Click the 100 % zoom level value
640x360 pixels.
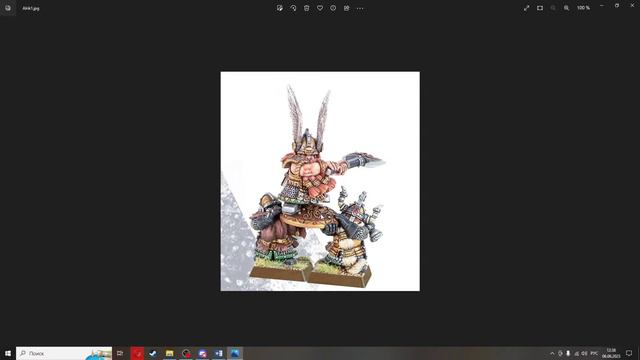click(x=583, y=8)
